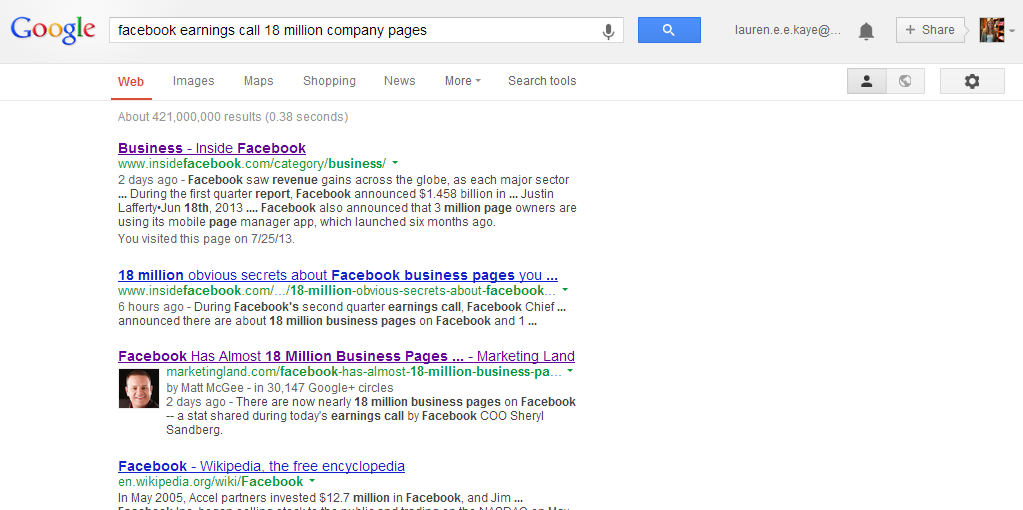Expand account menu arrow beside avatar
Viewport: 1023px width, 510px height.
1012,31
